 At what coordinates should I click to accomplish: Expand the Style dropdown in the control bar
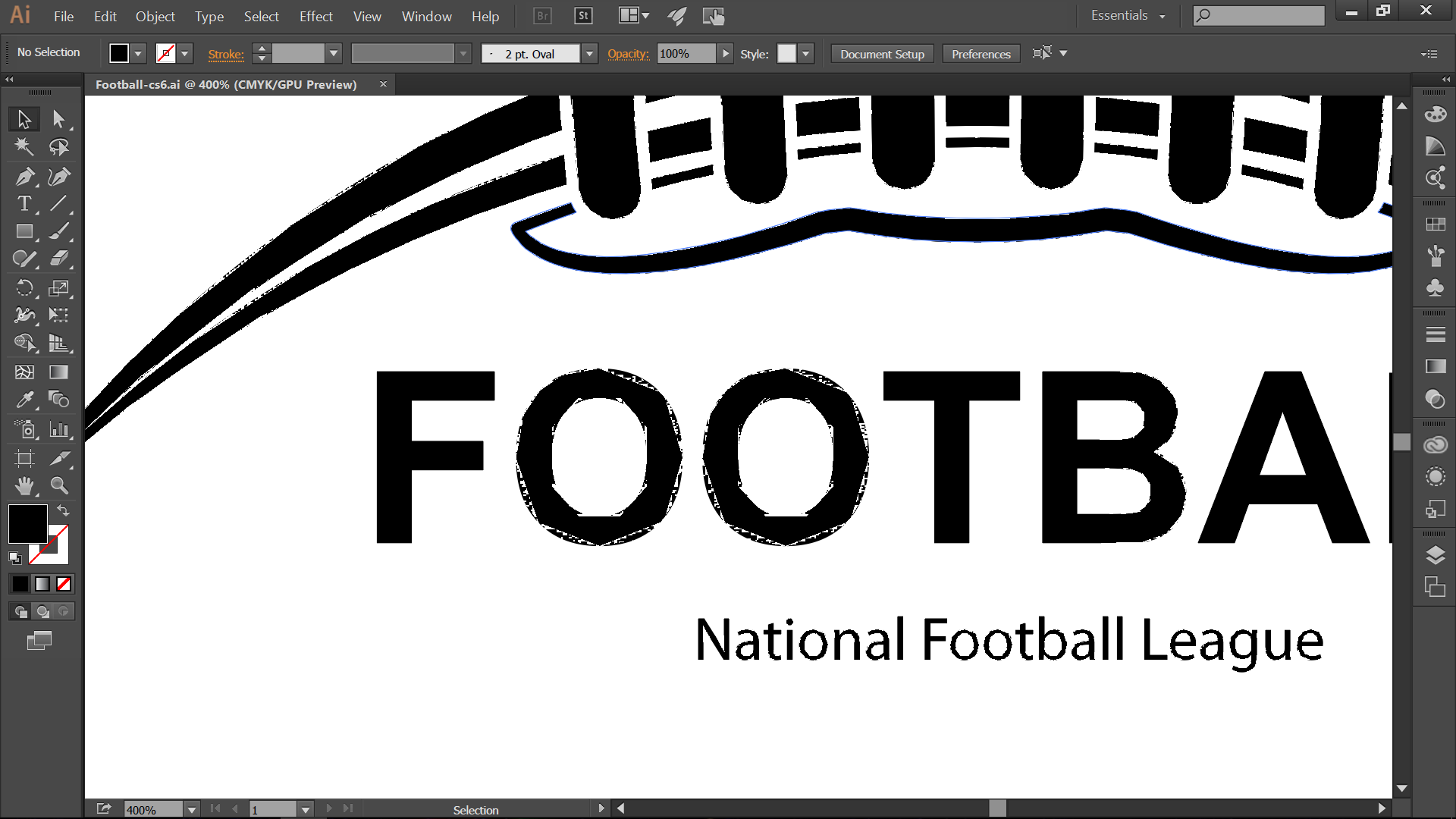tap(805, 53)
